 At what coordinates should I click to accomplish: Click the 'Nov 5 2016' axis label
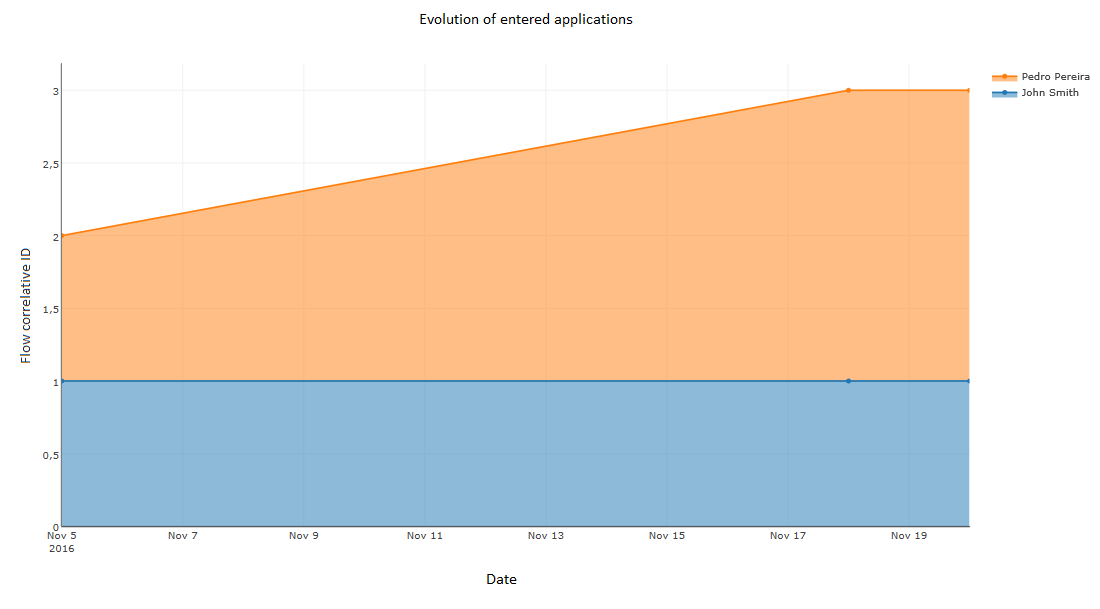click(62, 542)
